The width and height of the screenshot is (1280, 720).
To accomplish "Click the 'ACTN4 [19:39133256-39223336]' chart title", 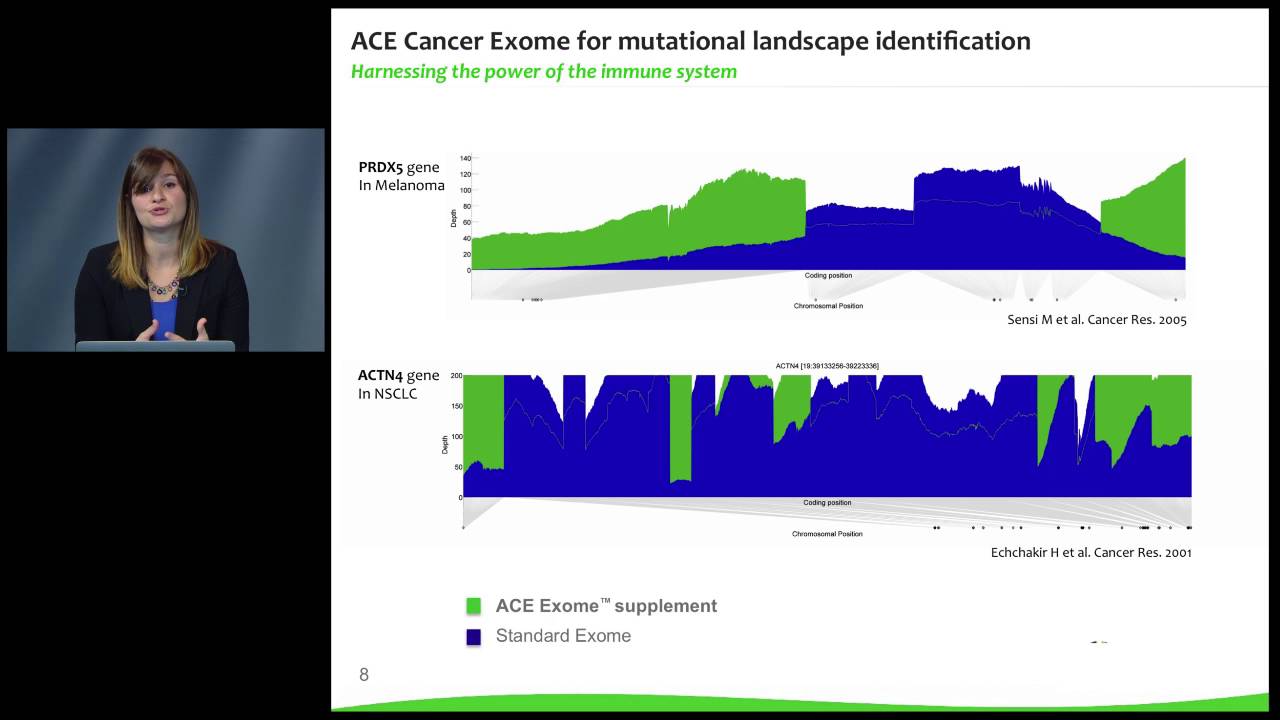I will coord(827,366).
